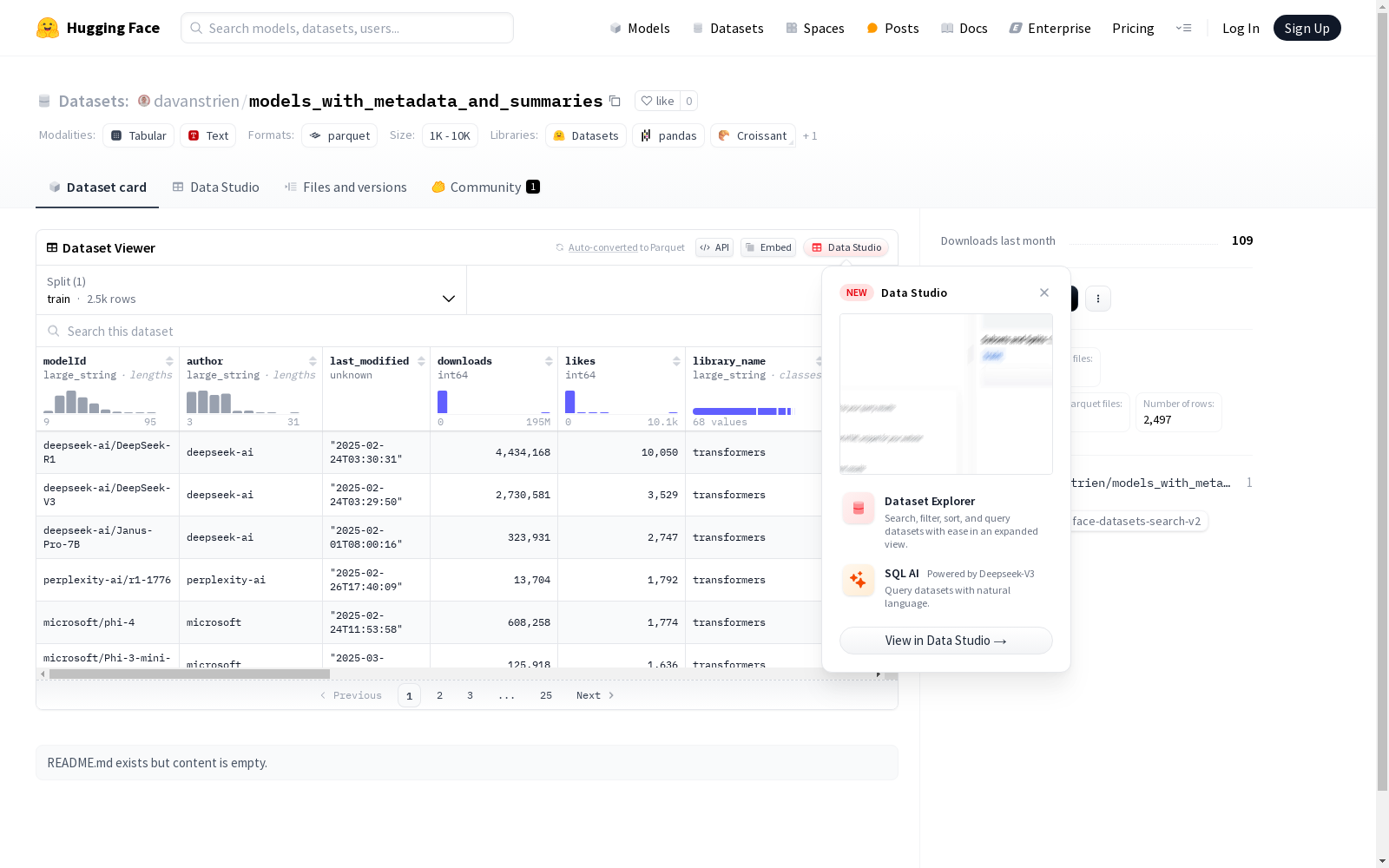The image size is (1389, 868).
Task: Go to Models in the navigation
Action: tap(640, 28)
